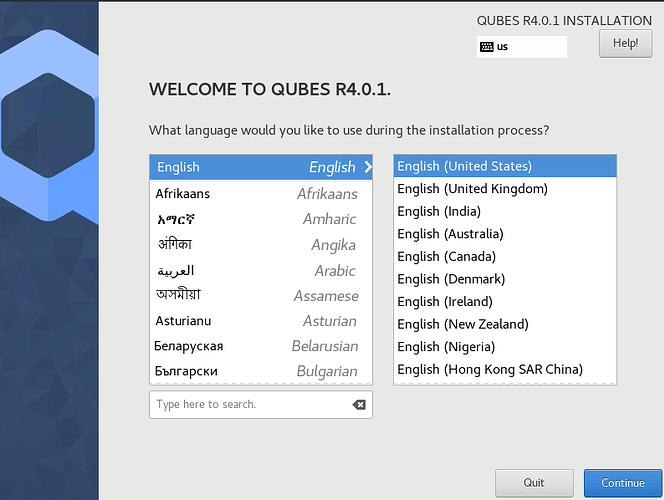This screenshot has height=500, width=664.
Task: Choose English (India) locale
Action: [505, 211]
